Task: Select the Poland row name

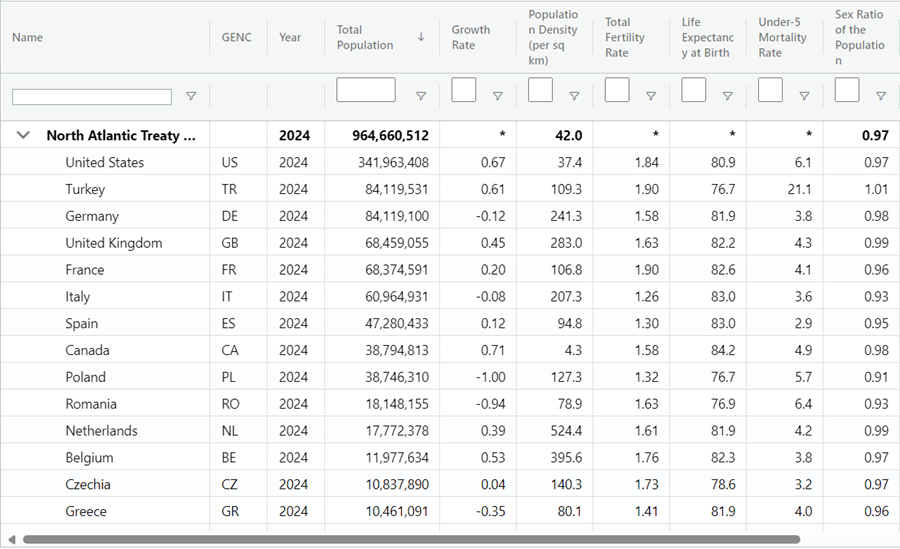Action: tap(86, 377)
